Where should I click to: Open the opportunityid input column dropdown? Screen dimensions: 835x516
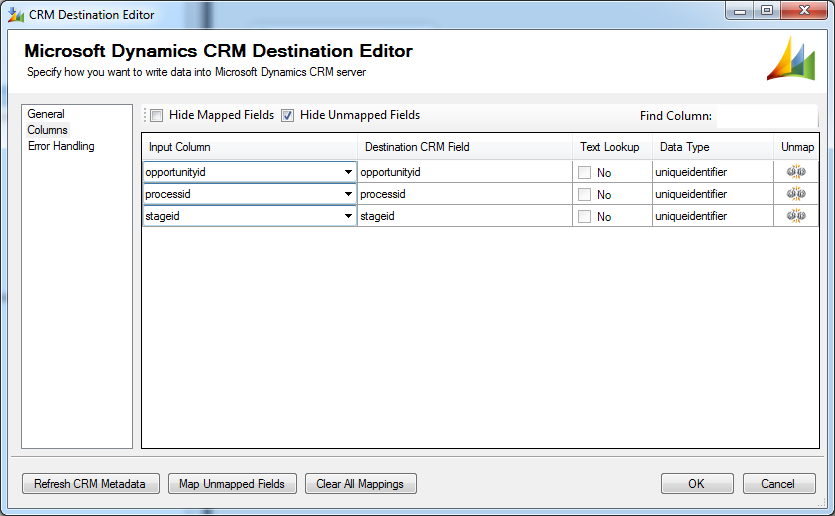[348, 172]
